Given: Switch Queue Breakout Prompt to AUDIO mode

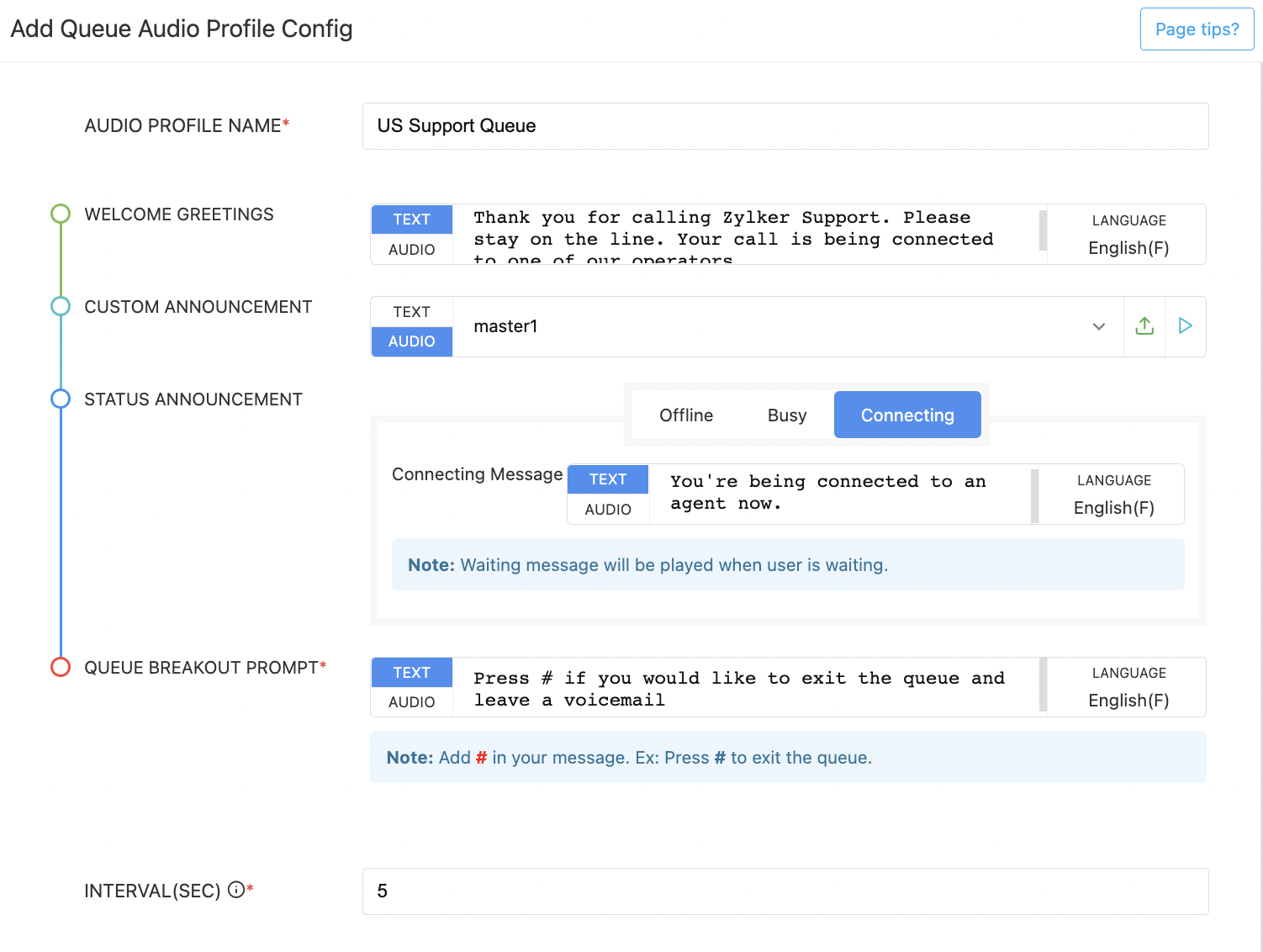Looking at the screenshot, I should [x=412, y=702].
